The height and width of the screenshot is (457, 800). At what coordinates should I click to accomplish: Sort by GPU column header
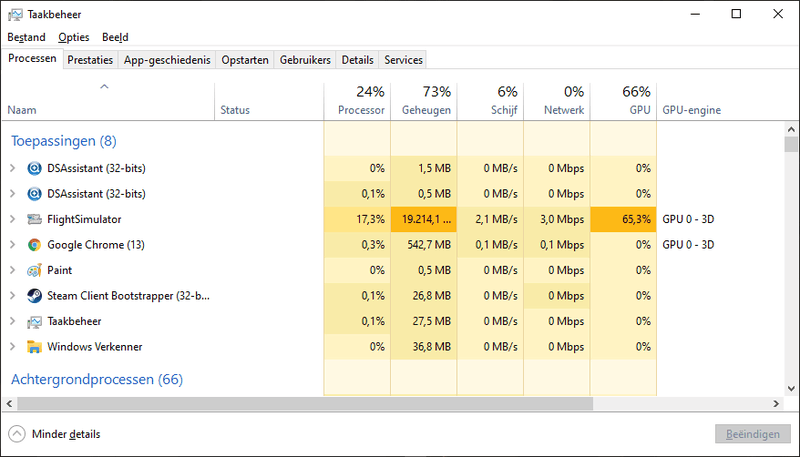point(623,101)
